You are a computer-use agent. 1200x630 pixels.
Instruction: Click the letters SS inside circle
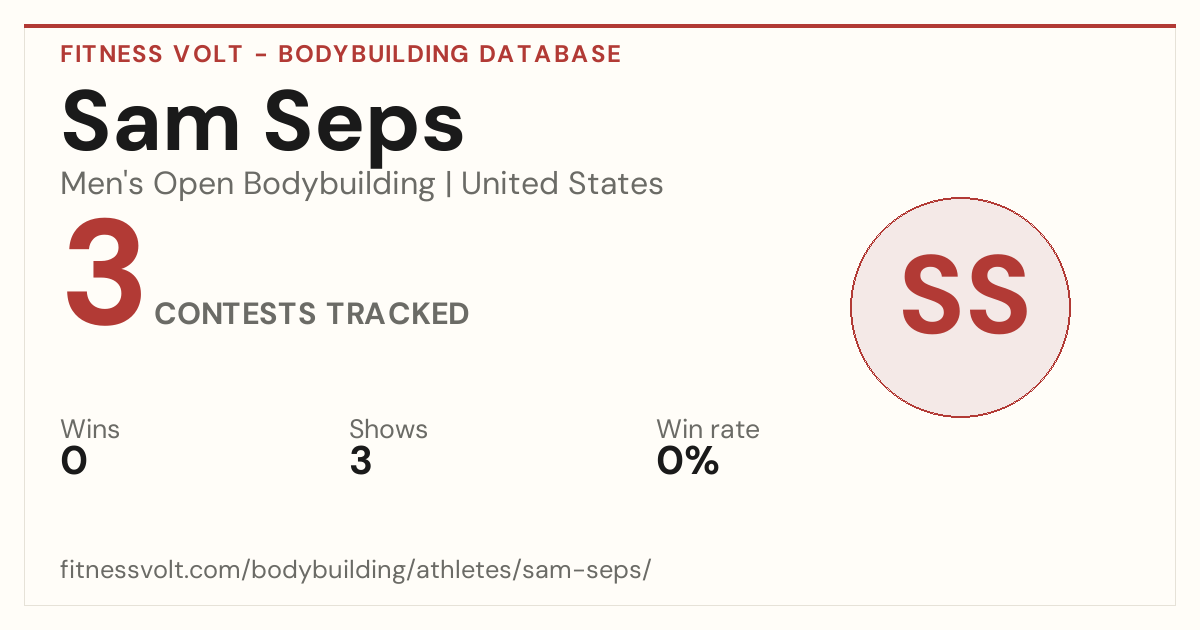[x=965, y=295]
